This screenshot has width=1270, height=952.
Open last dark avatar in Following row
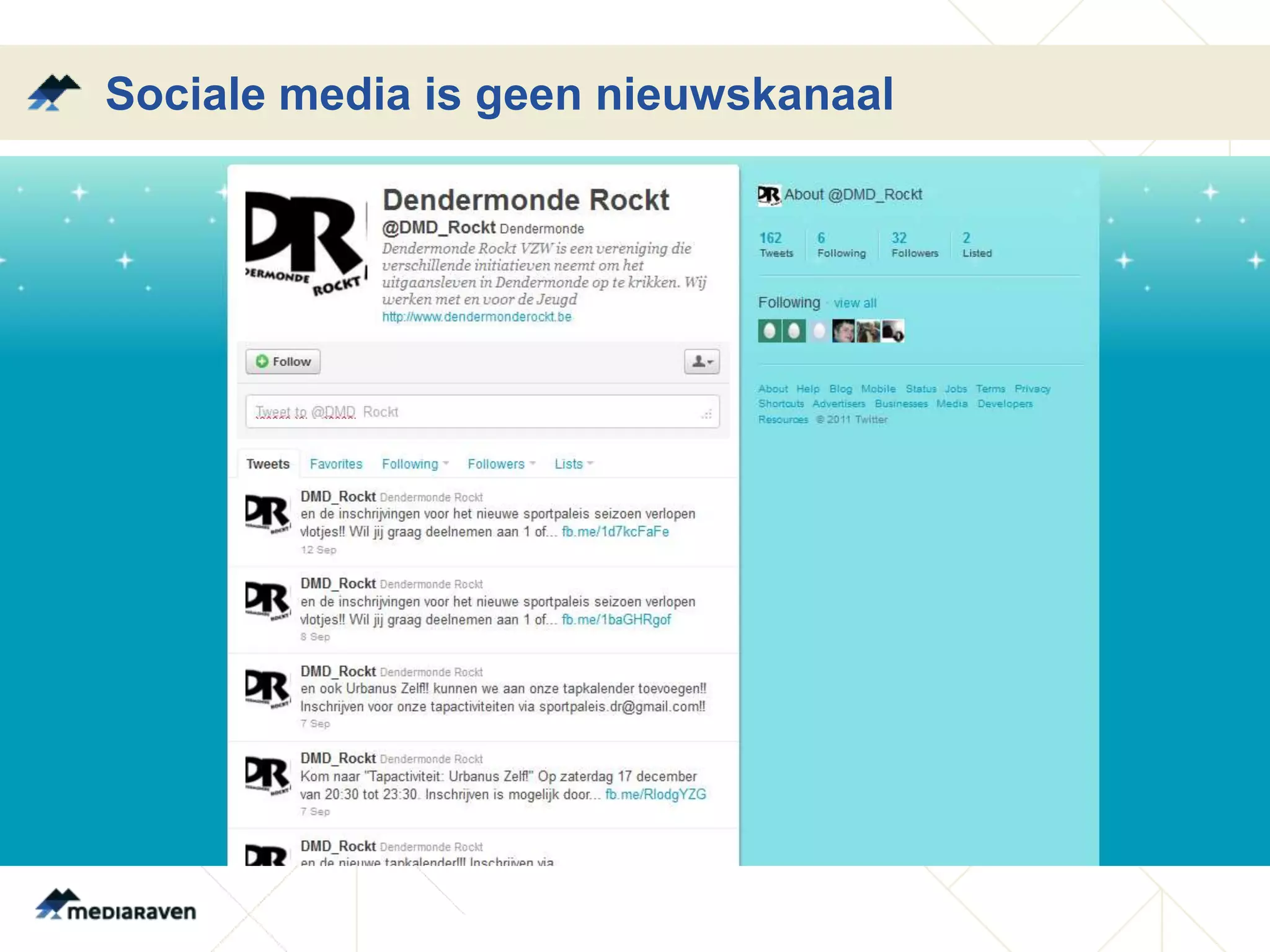tap(893, 331)
